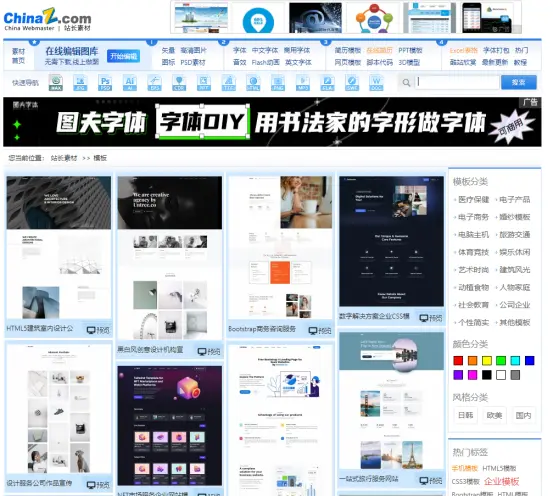This screenshot has height=496, width=553.
Task: Select the DOC Word file icon
Action: click(x=376, y=83)
